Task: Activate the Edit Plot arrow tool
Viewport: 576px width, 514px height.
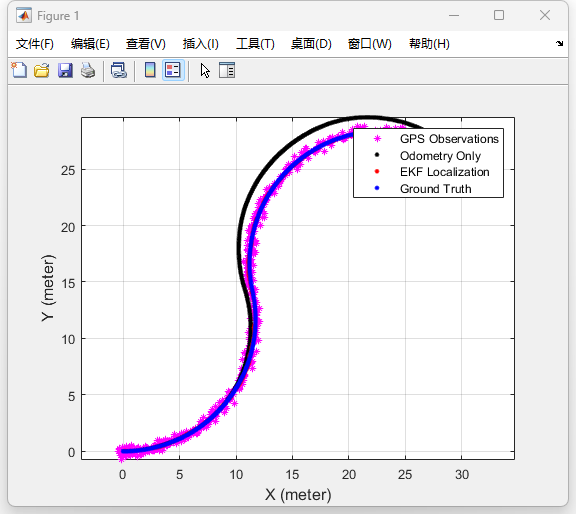Action: [x=205, y=70]
